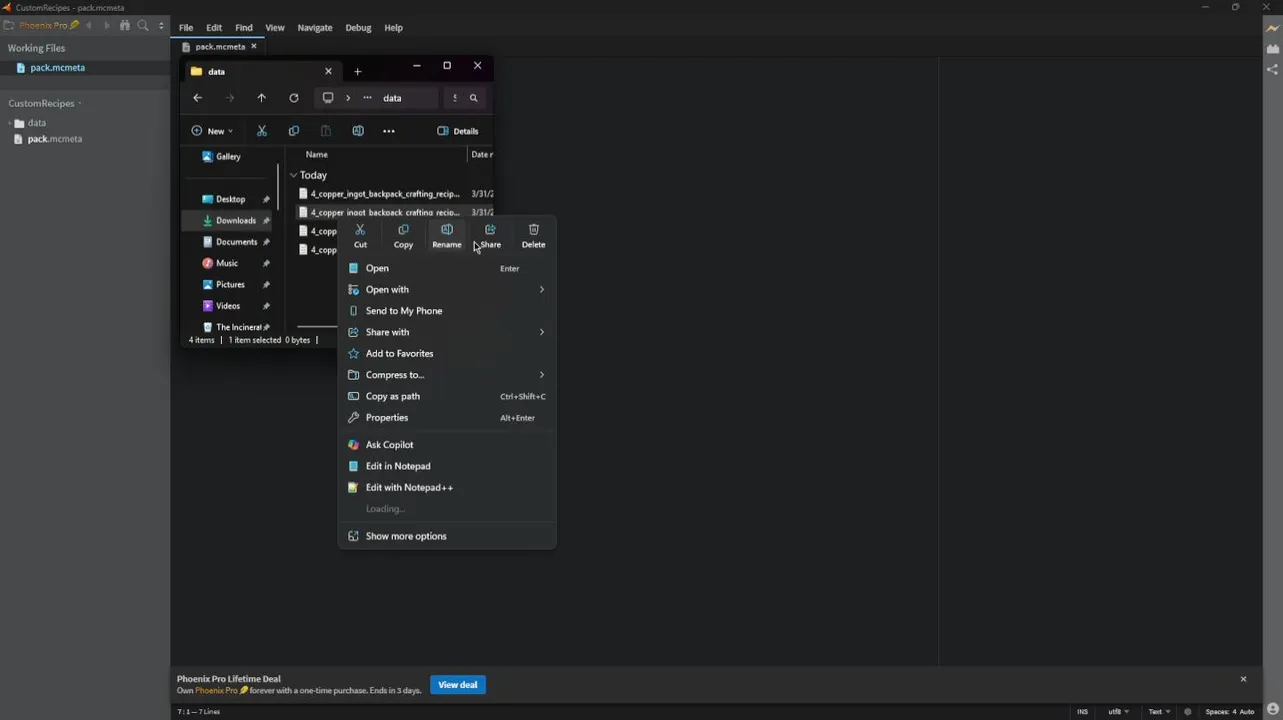Click the search magnifier in File Explorer
This screenshot has height=720, width=1283.
(474, 98)
